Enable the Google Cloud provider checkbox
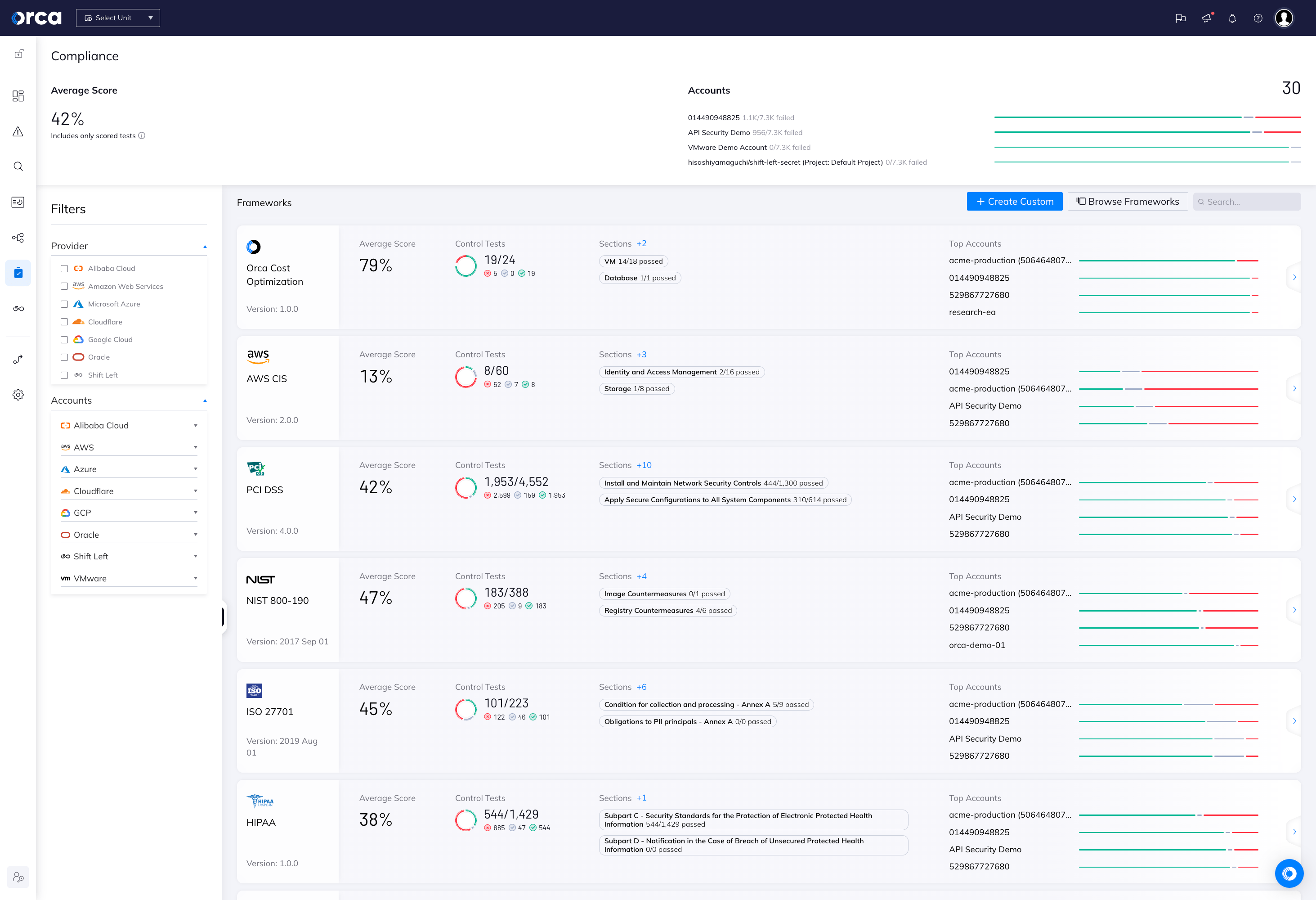The image size is (1316, 900). [x=64, y=339]
